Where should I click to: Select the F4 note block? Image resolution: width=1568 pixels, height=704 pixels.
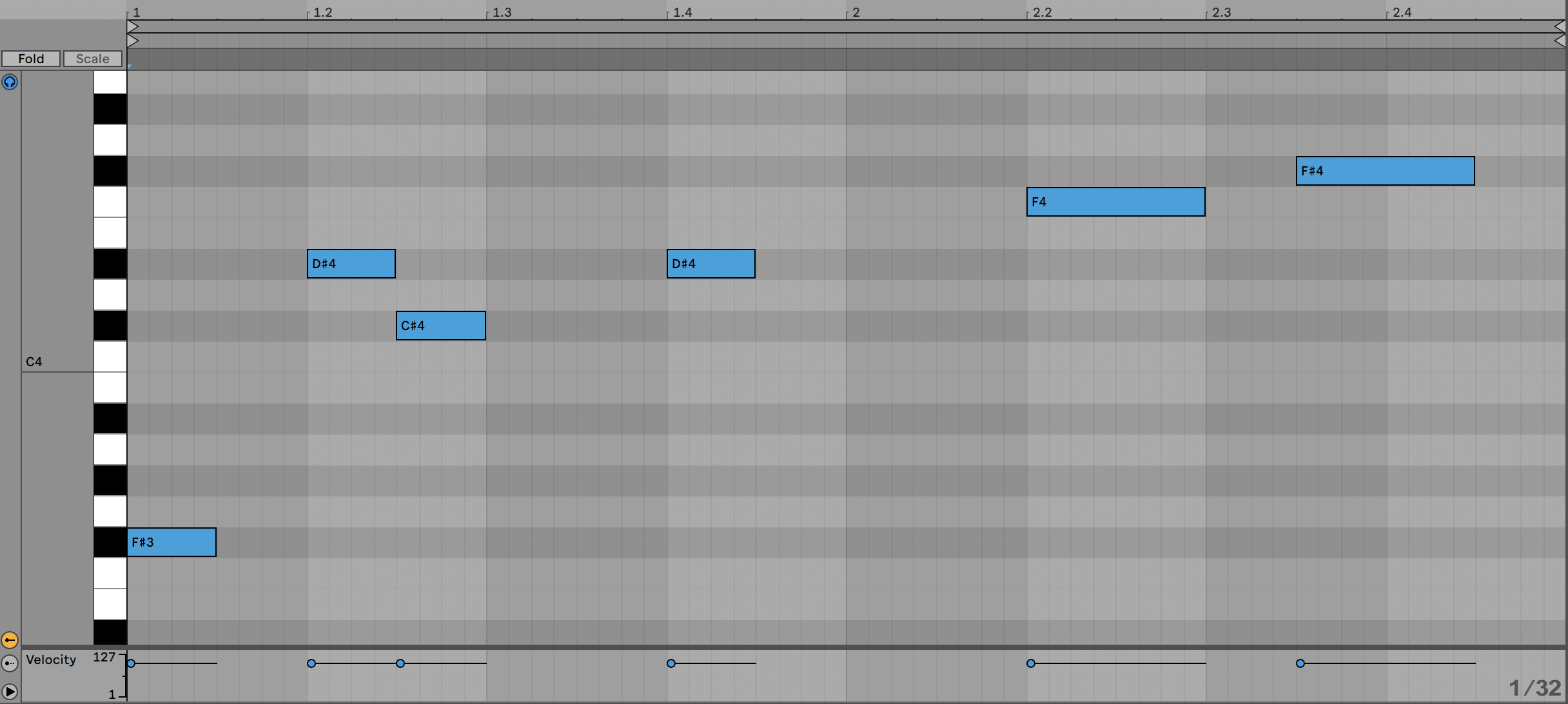click(1116, 202)
